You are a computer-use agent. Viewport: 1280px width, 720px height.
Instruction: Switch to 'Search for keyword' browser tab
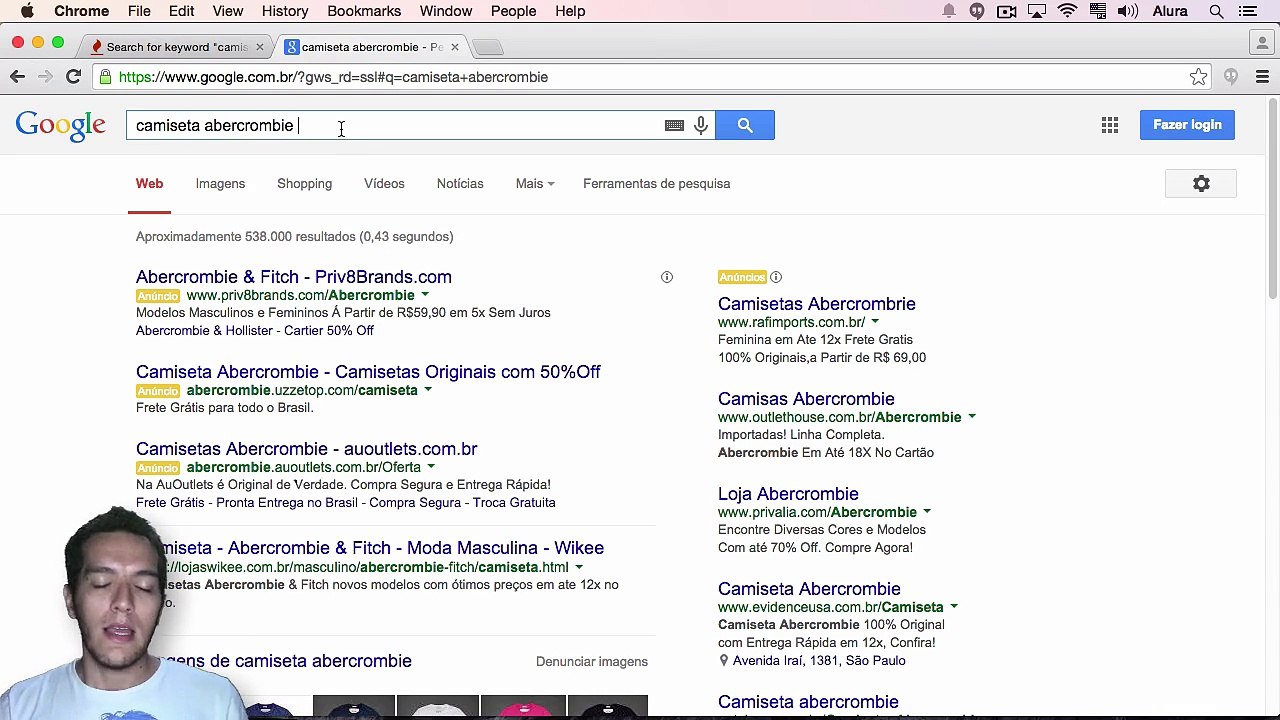tap(177, 47)
